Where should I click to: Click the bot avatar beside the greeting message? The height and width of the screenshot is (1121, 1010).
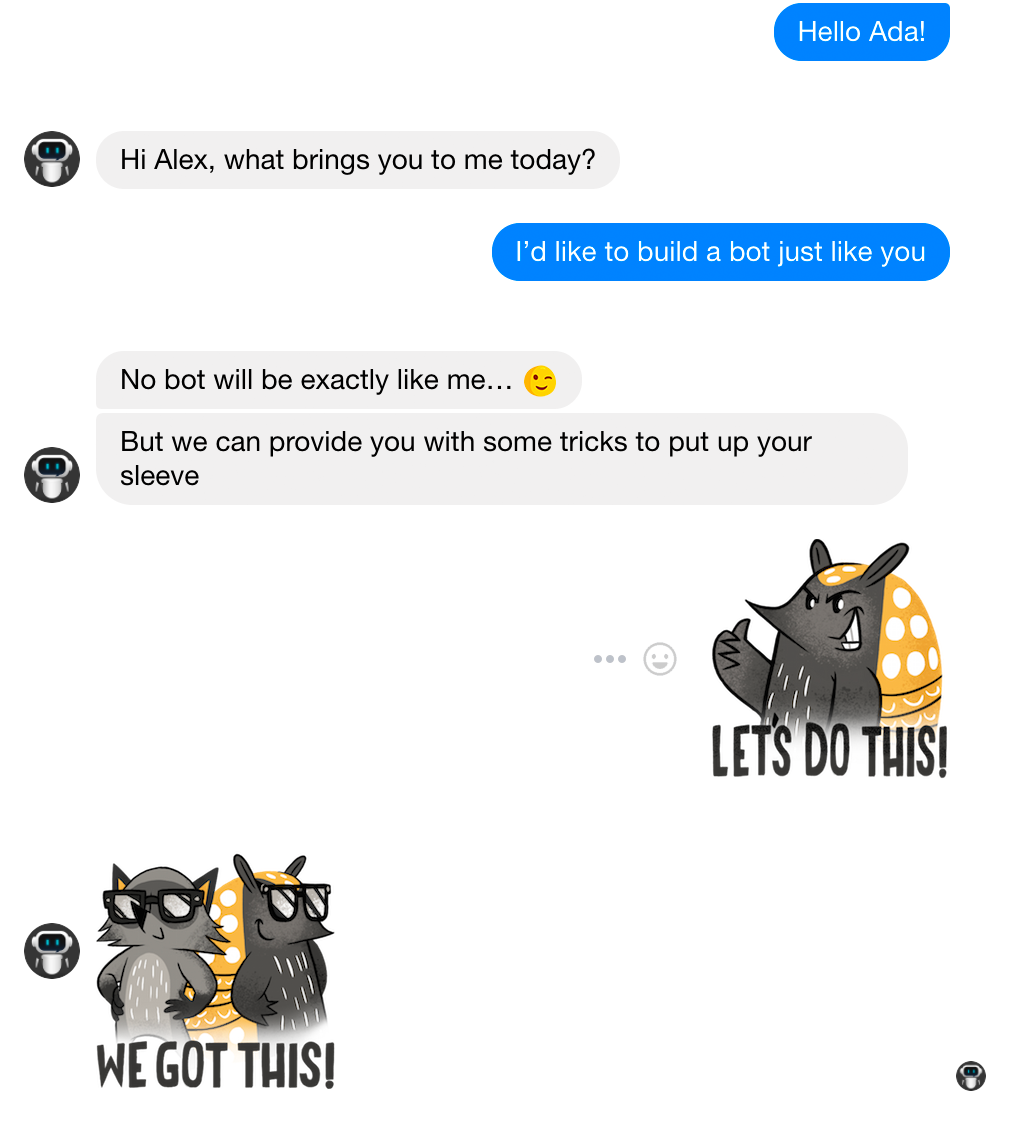[52, 159]
